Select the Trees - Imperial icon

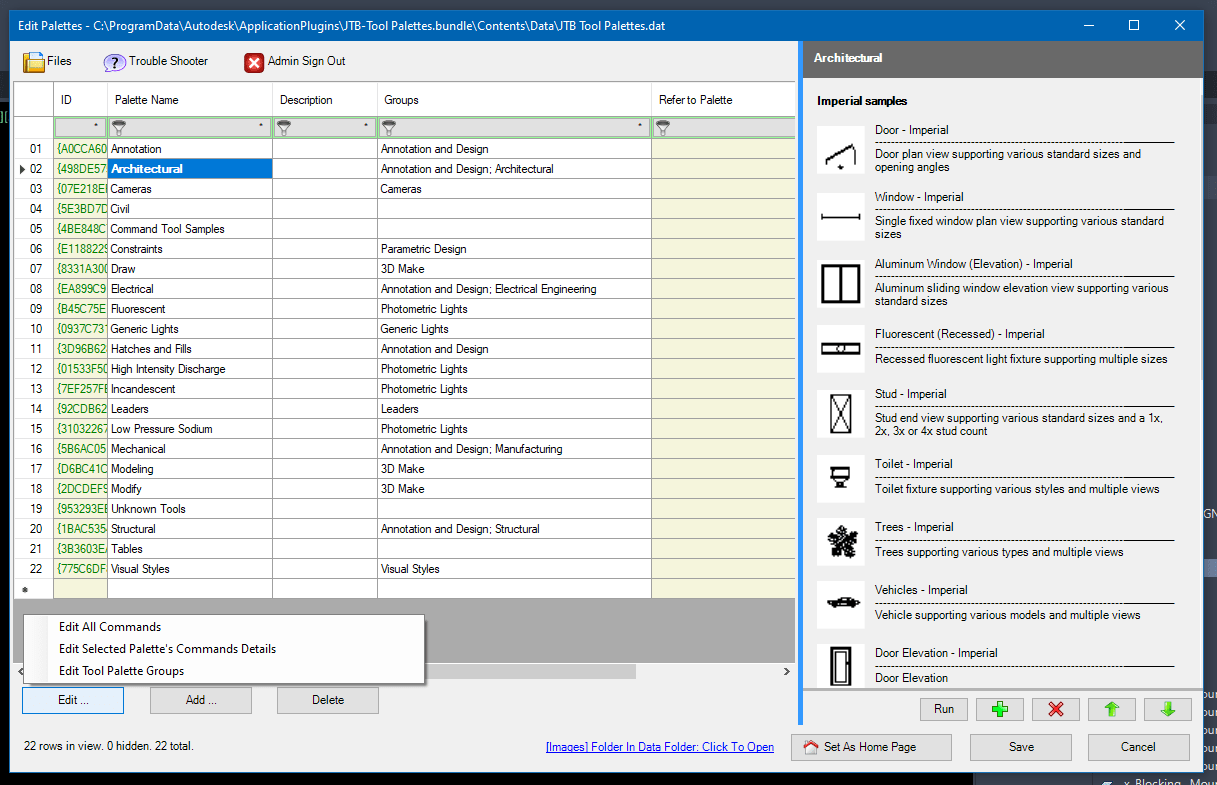coord(840,541)
